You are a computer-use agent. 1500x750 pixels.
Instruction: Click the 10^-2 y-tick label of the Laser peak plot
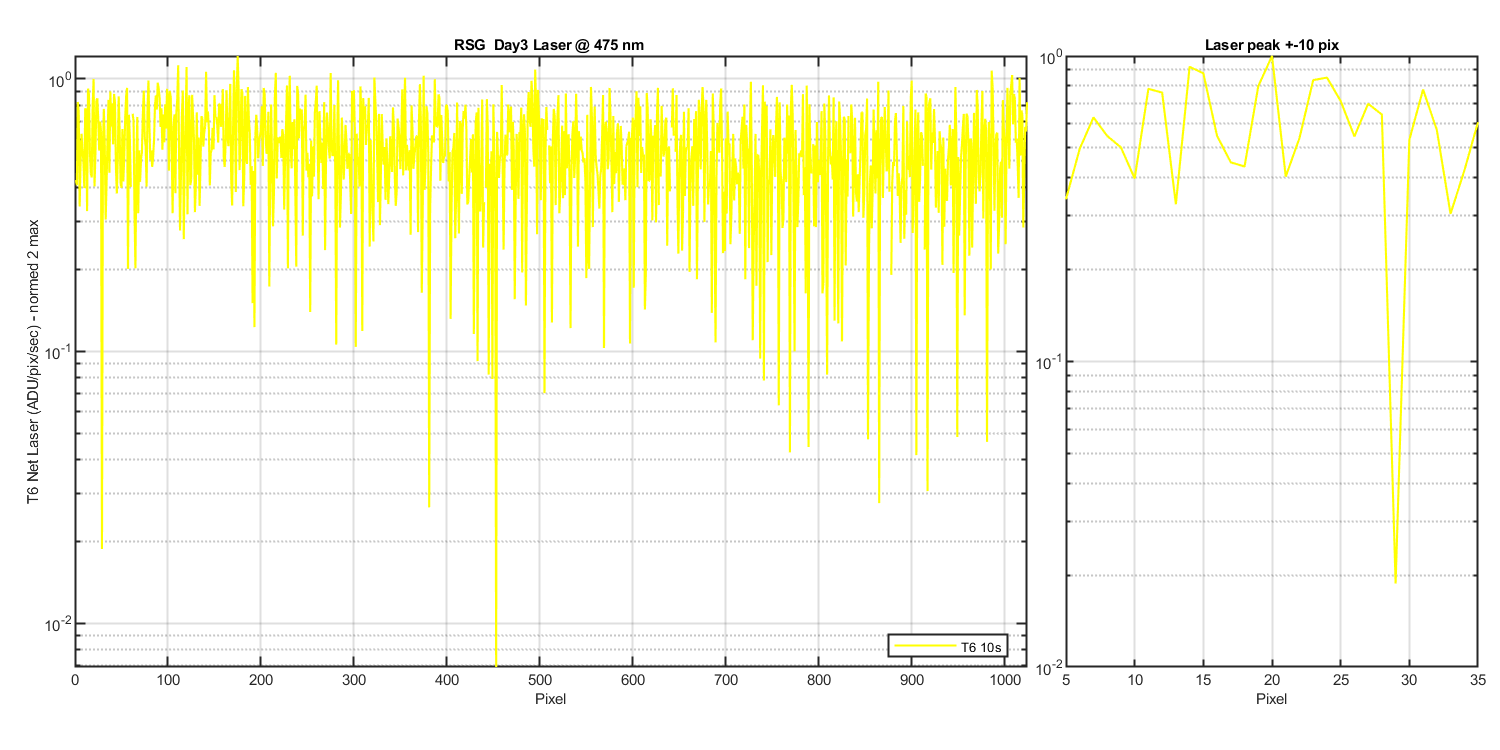click(x=1048, y=665)
